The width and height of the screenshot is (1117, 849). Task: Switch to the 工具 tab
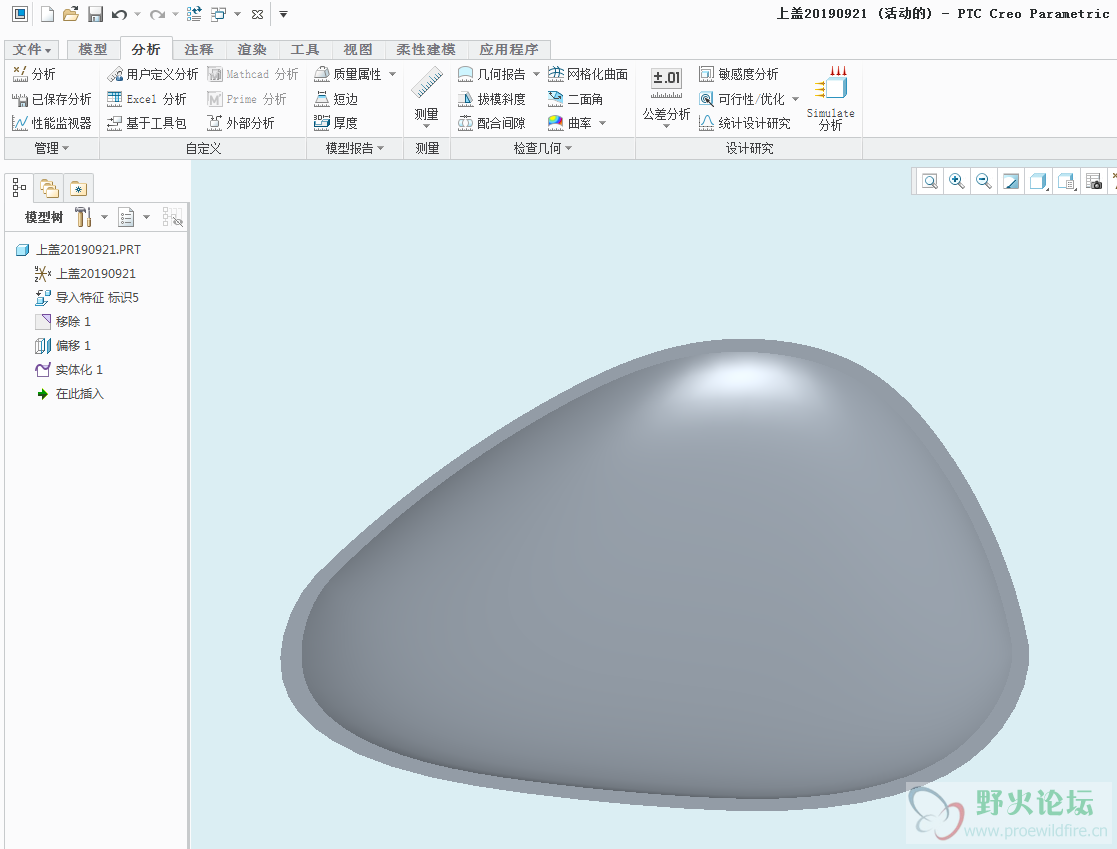[305, 49]
